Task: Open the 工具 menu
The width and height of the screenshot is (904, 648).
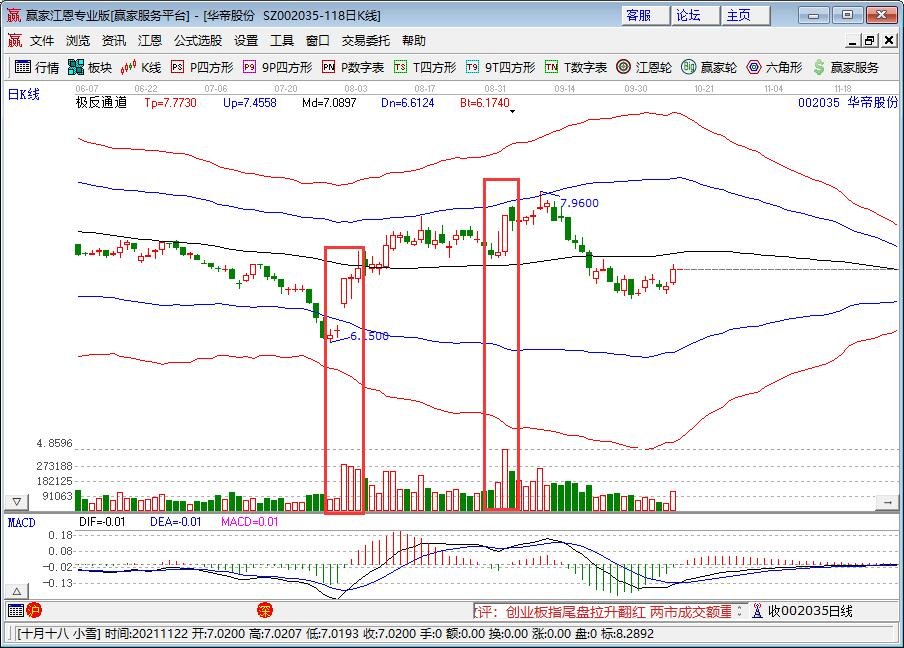Action: click(x=282, y=40)
